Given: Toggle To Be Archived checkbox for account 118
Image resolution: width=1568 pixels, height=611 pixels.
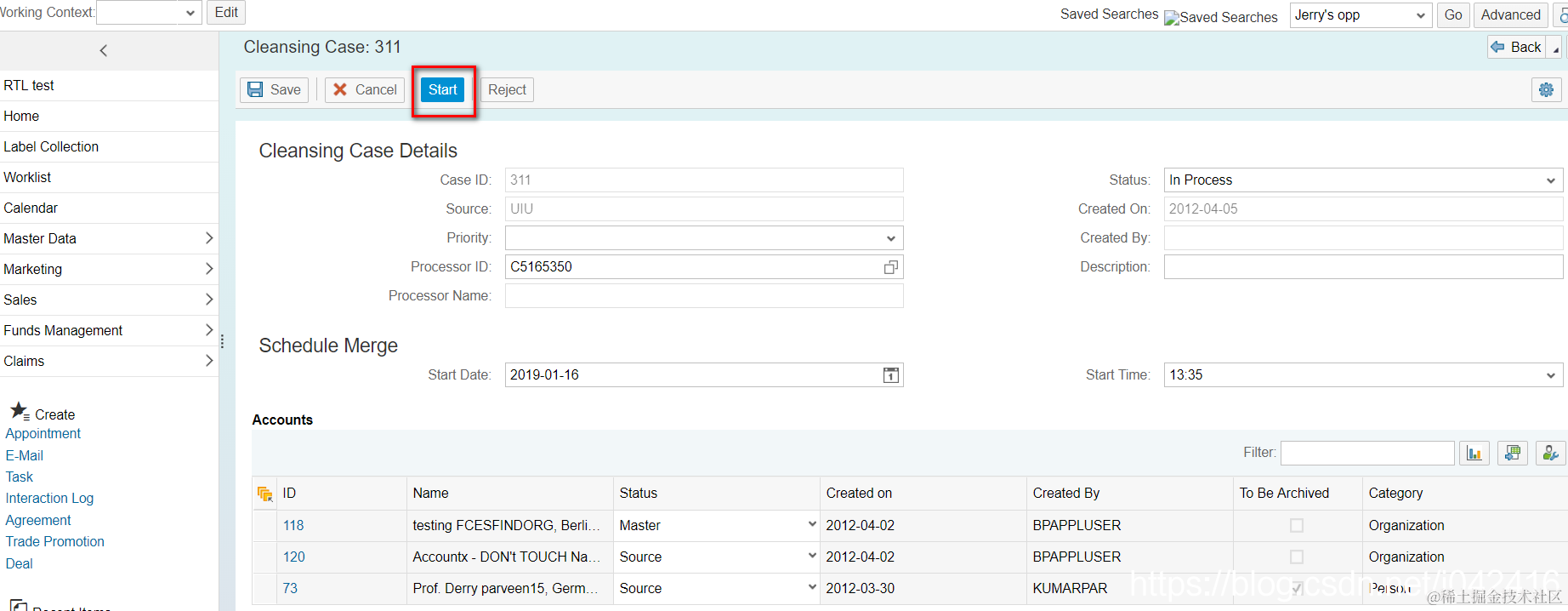Looking at the screenshot, I should (x=1297, y=525).
